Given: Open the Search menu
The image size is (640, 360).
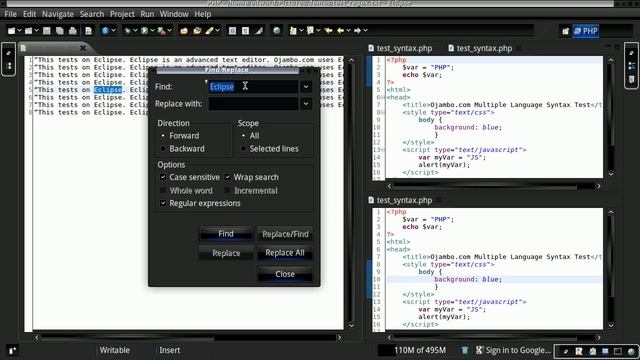Looking at the screenshot, I should [x=92, y=14].
